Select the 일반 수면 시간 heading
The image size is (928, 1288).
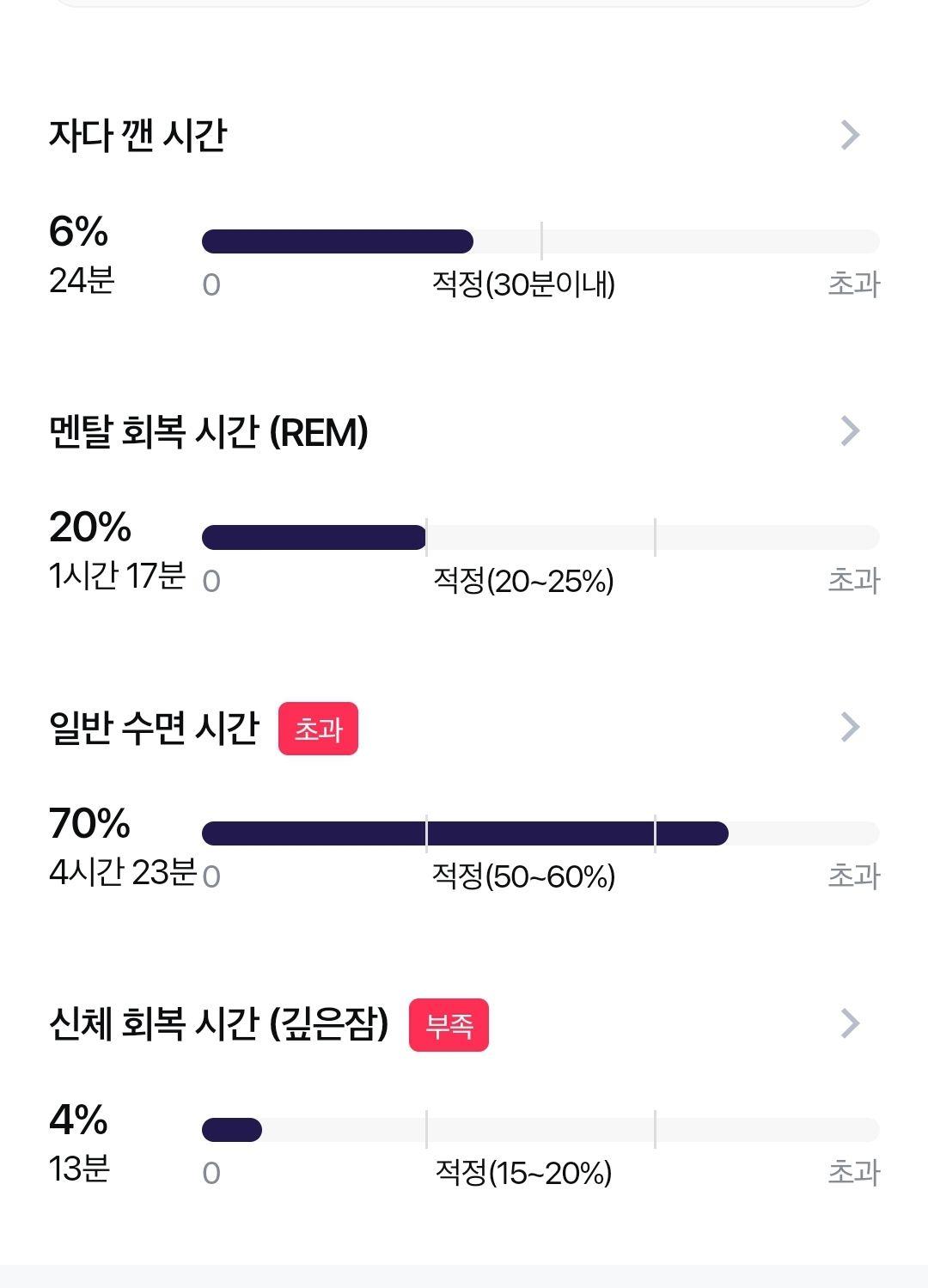pyautogui.click(x=155, y=728)
